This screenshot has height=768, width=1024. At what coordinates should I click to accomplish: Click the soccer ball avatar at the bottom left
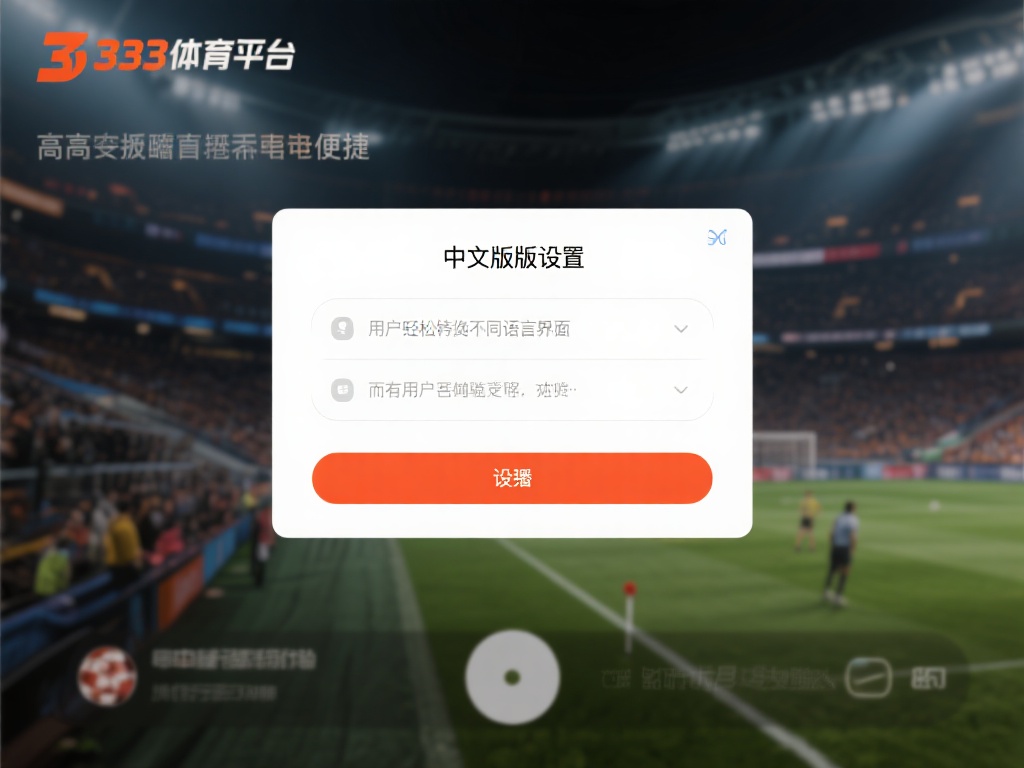[107, 677]
